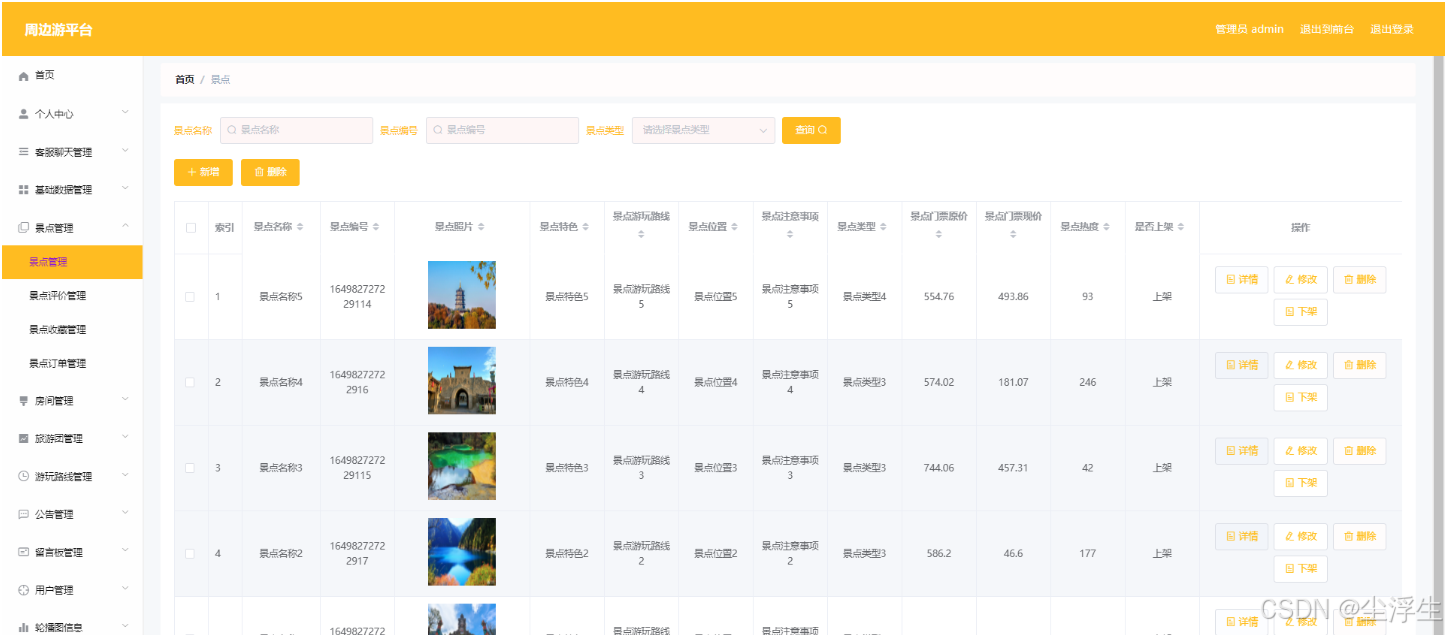Click the icon beside 留言板管理

24,552
